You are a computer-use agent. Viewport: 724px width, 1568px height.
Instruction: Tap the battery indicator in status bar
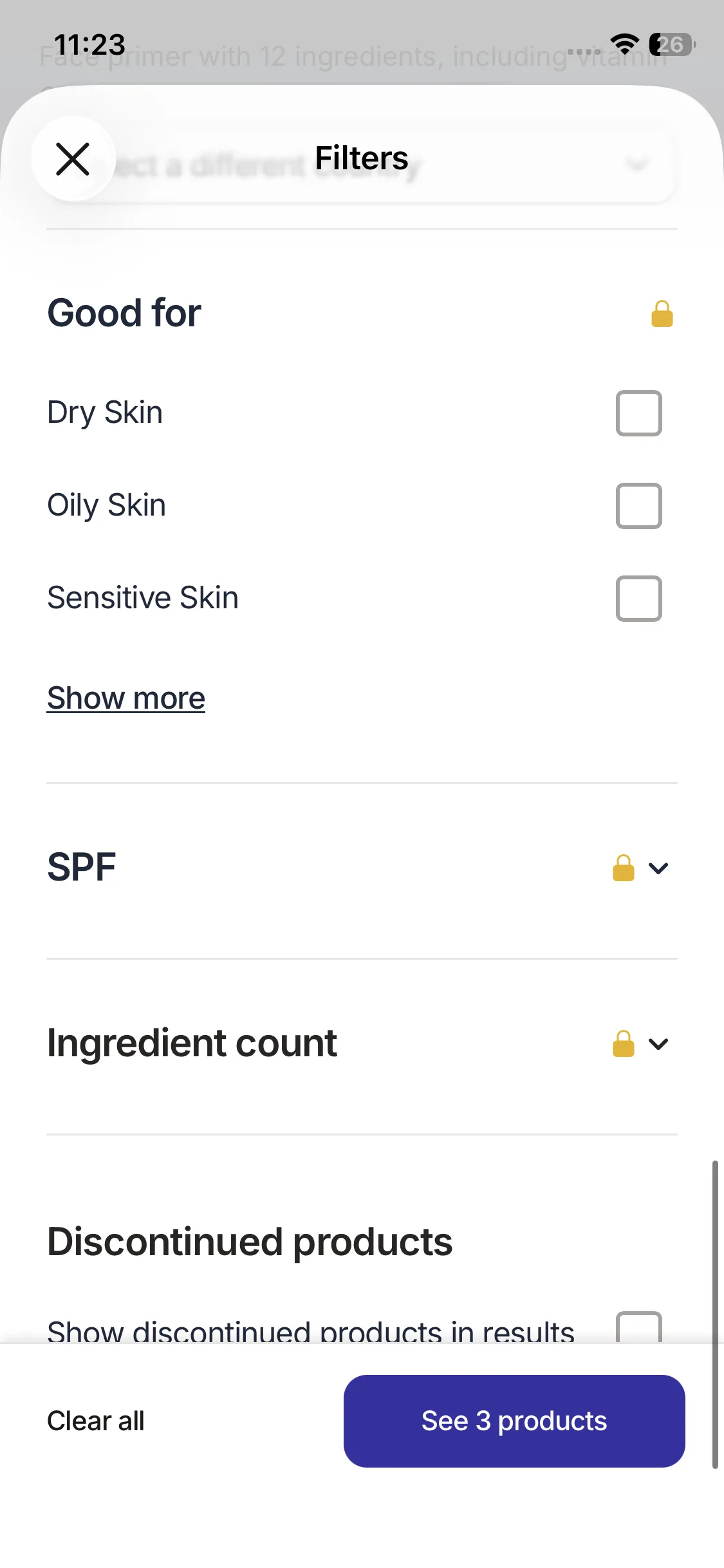click(x=672, y=44)
